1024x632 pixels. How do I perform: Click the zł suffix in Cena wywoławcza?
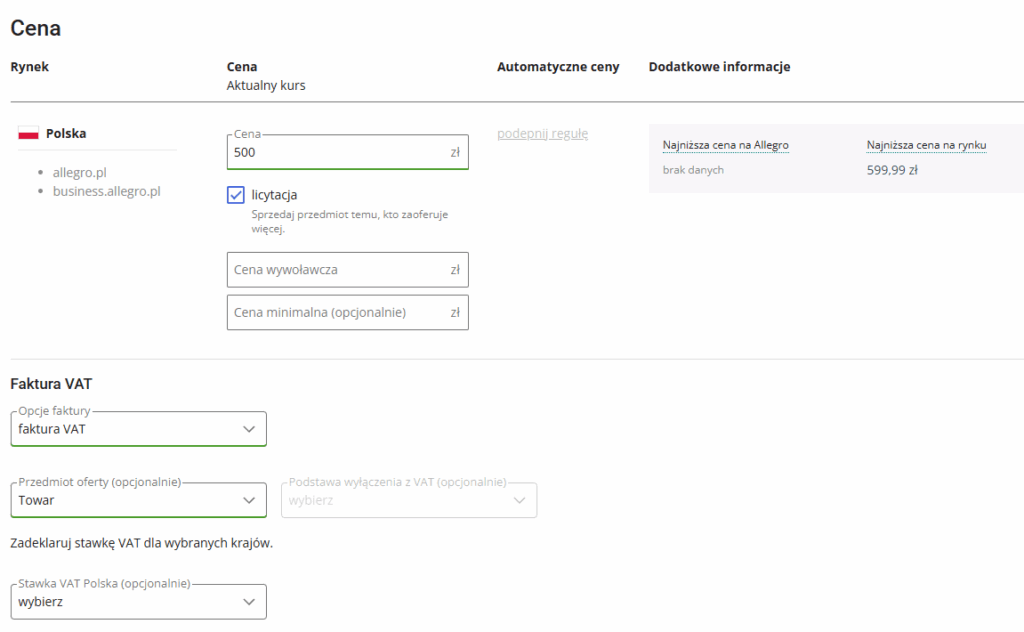(x=455, y=270)
